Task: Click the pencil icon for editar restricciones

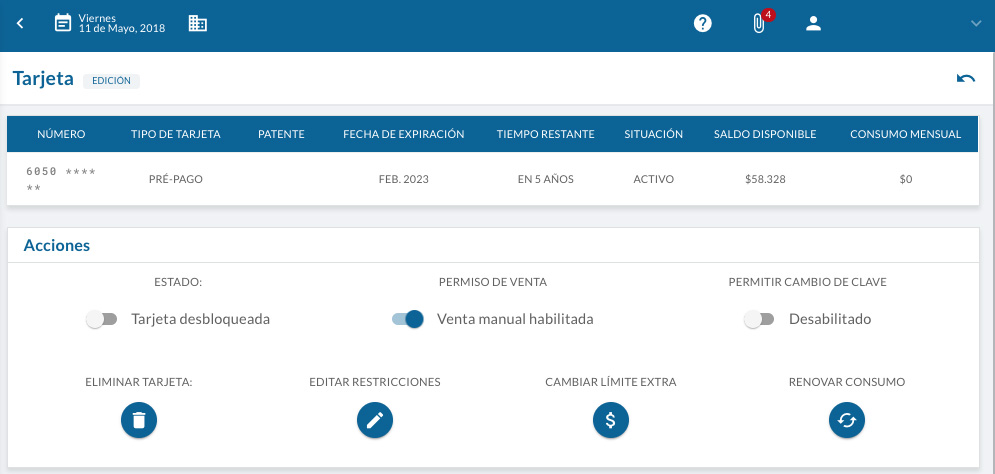Action: [375, 420]
